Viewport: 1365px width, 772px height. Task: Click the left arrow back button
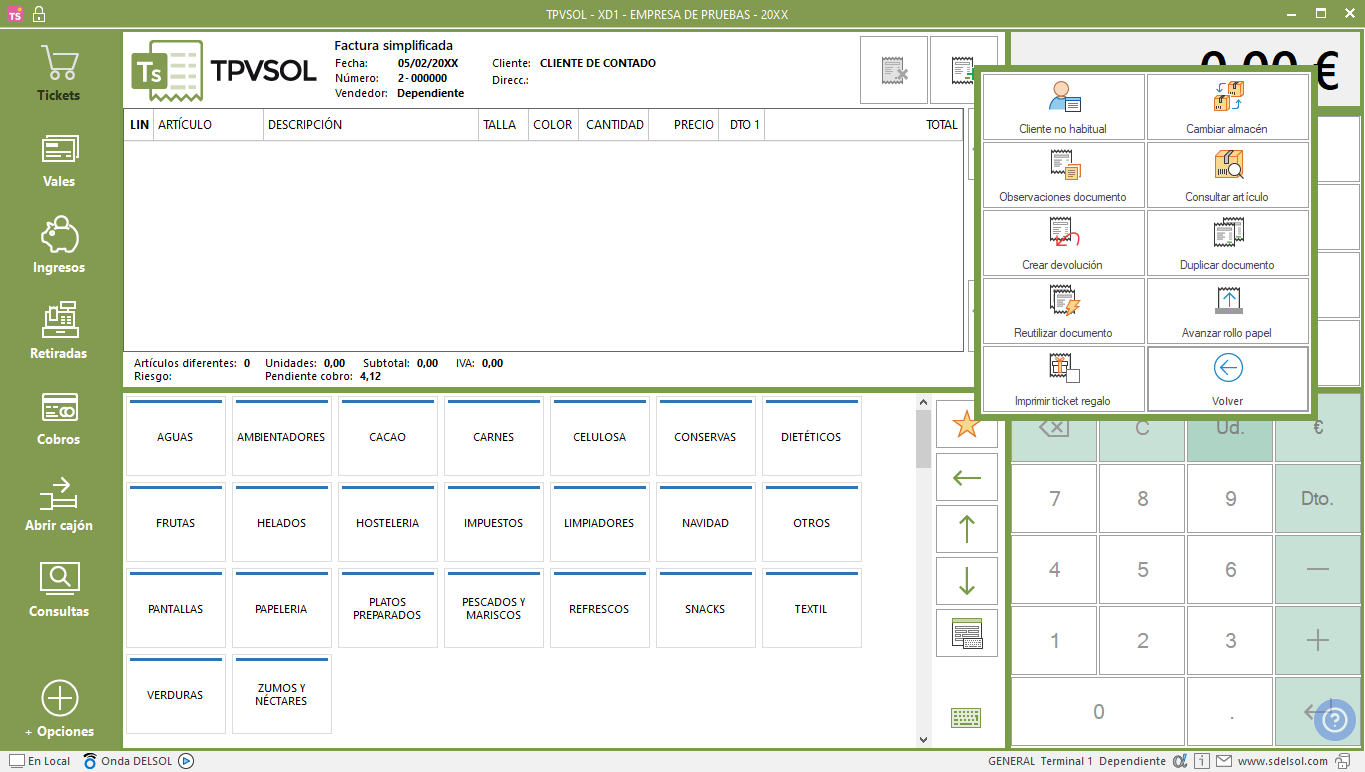(966, 477)
